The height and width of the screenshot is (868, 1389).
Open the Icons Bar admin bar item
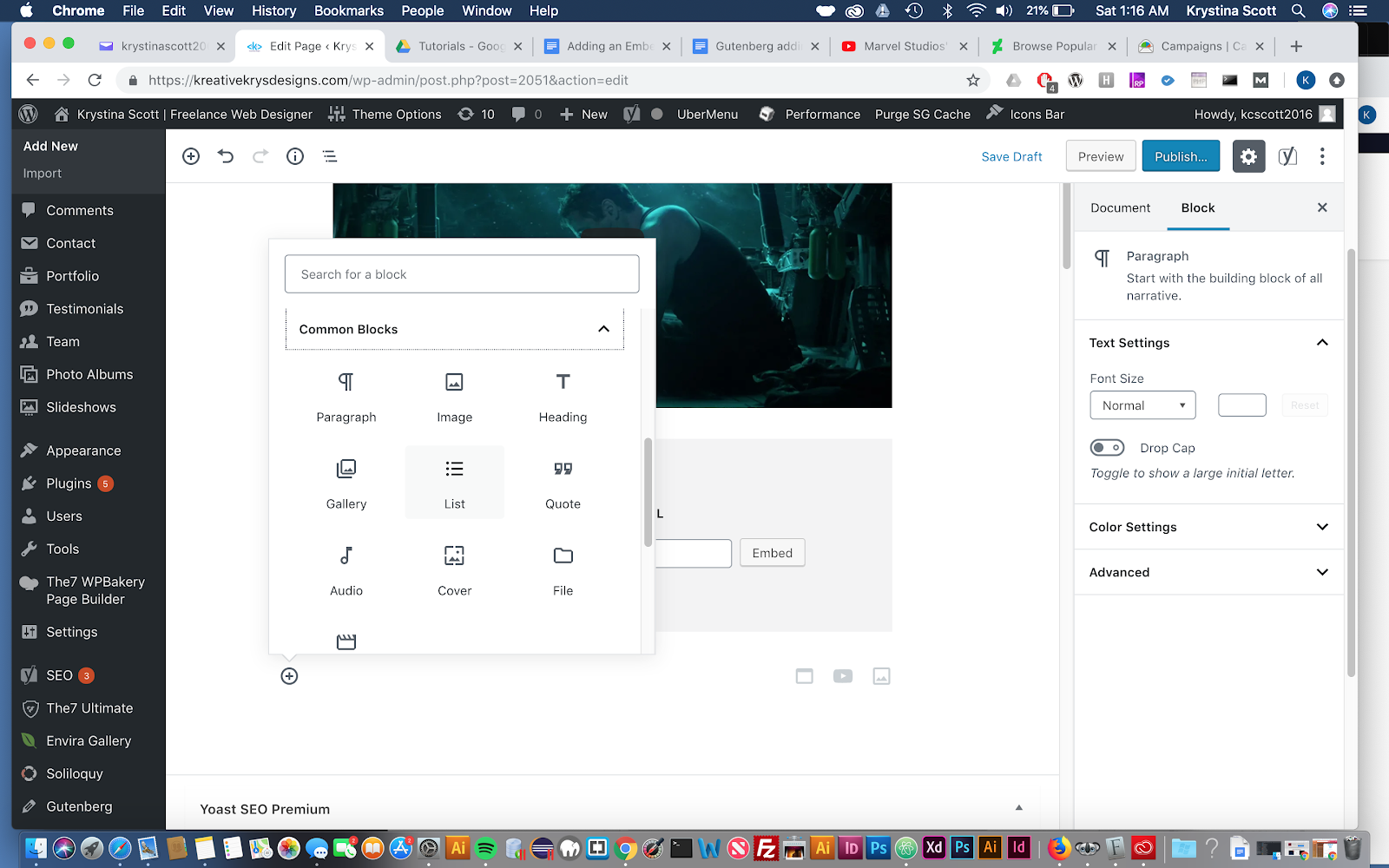coord(1025,114)
